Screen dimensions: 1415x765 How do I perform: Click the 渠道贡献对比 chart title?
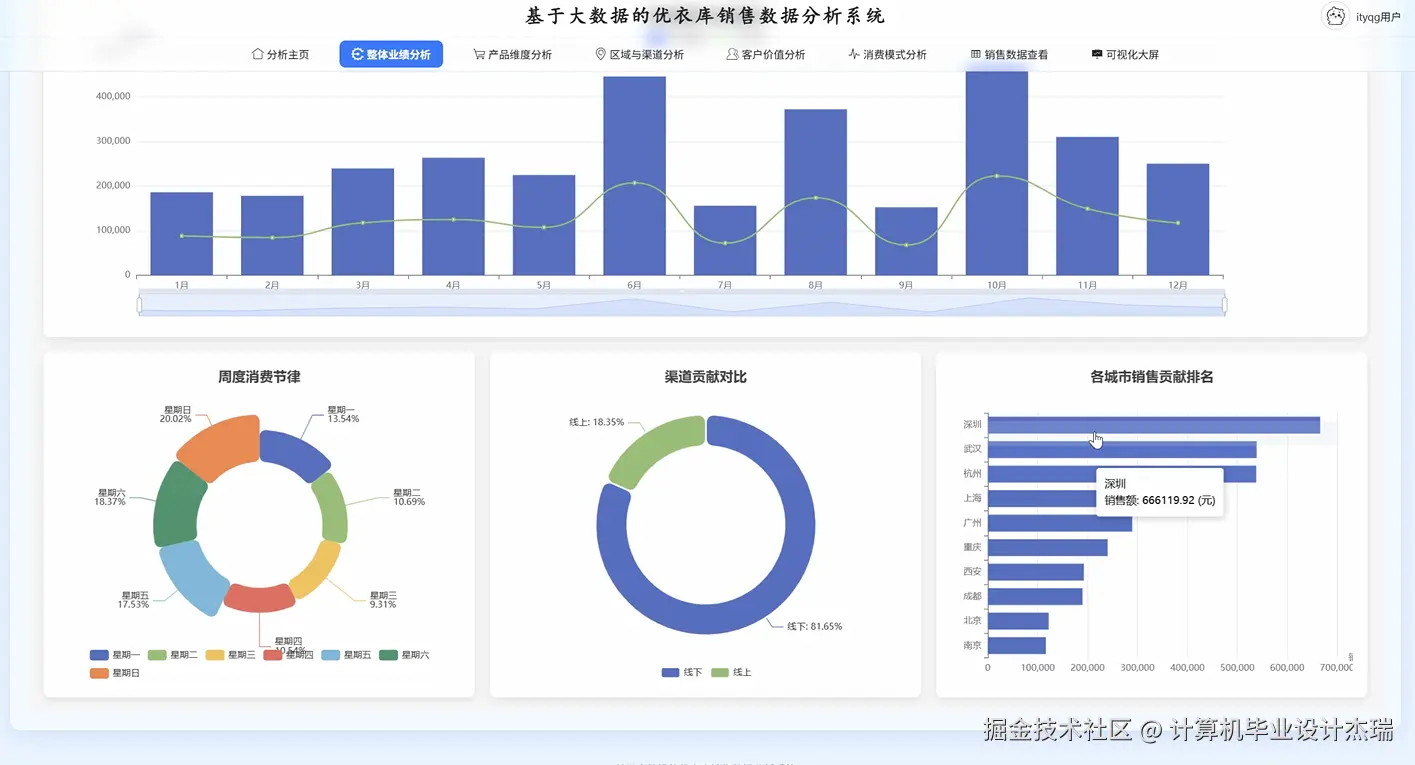[x=705, y=377]
